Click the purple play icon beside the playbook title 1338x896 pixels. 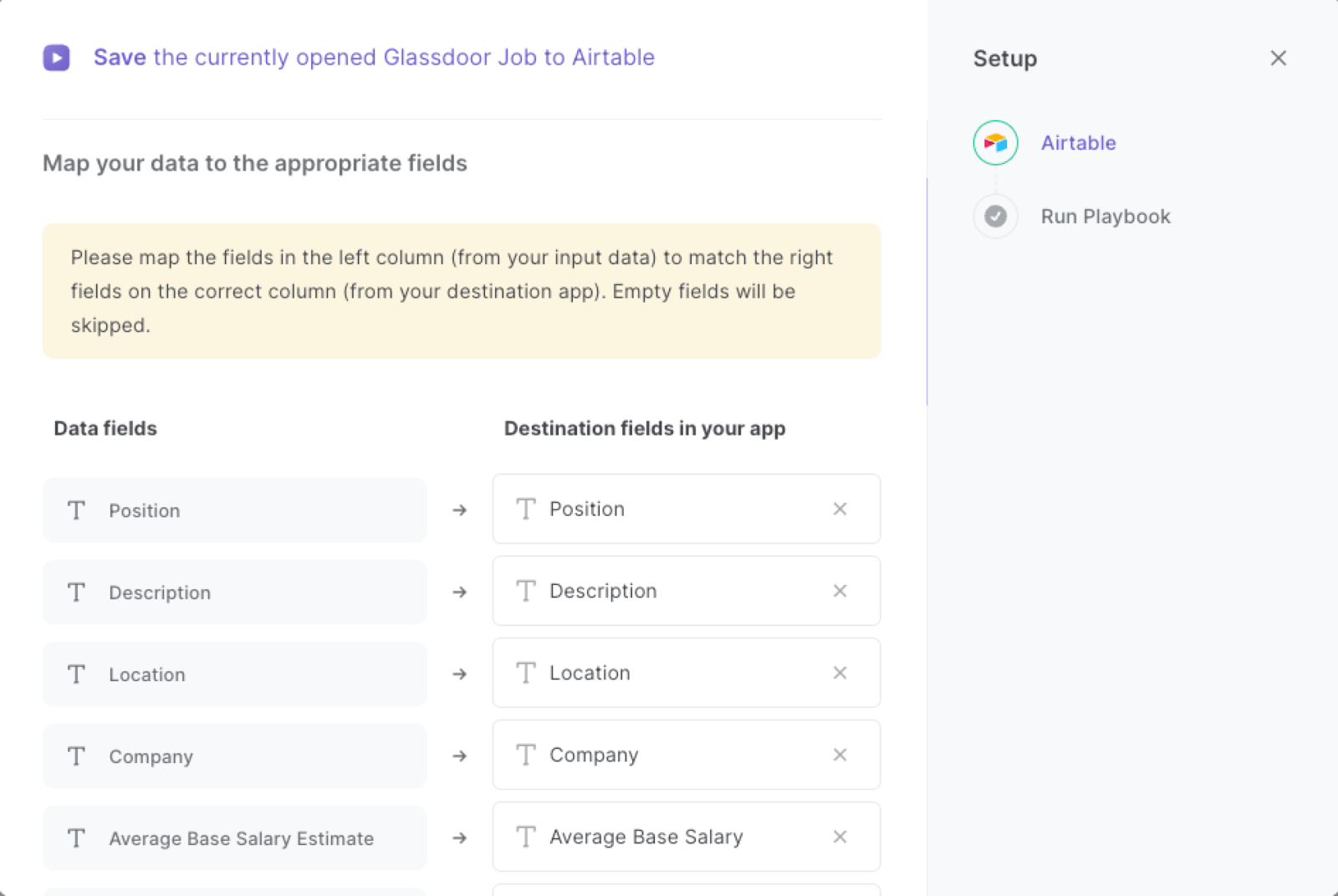tap(57, 58)
